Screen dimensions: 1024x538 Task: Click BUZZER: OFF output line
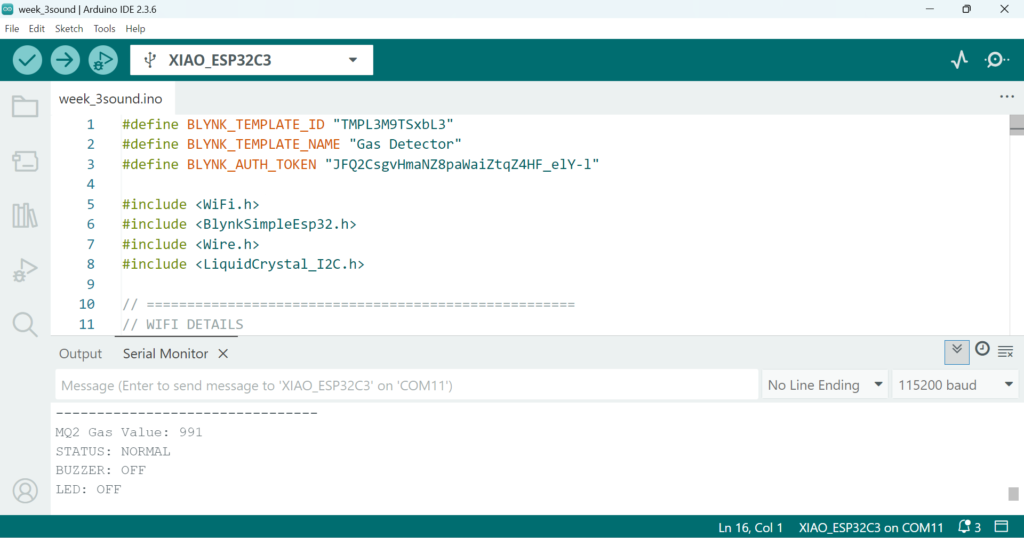[101, 470]
